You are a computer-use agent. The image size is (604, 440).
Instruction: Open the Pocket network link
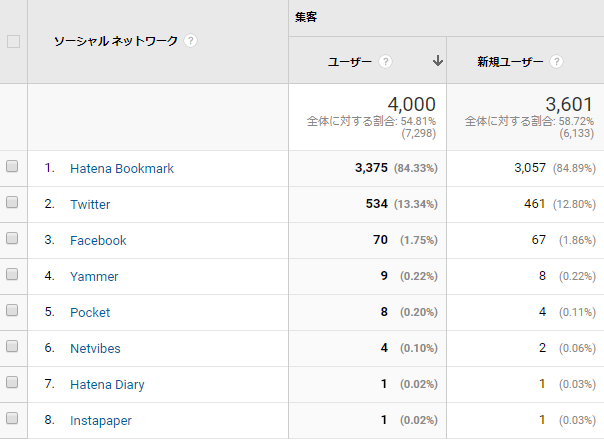(90, 312)
